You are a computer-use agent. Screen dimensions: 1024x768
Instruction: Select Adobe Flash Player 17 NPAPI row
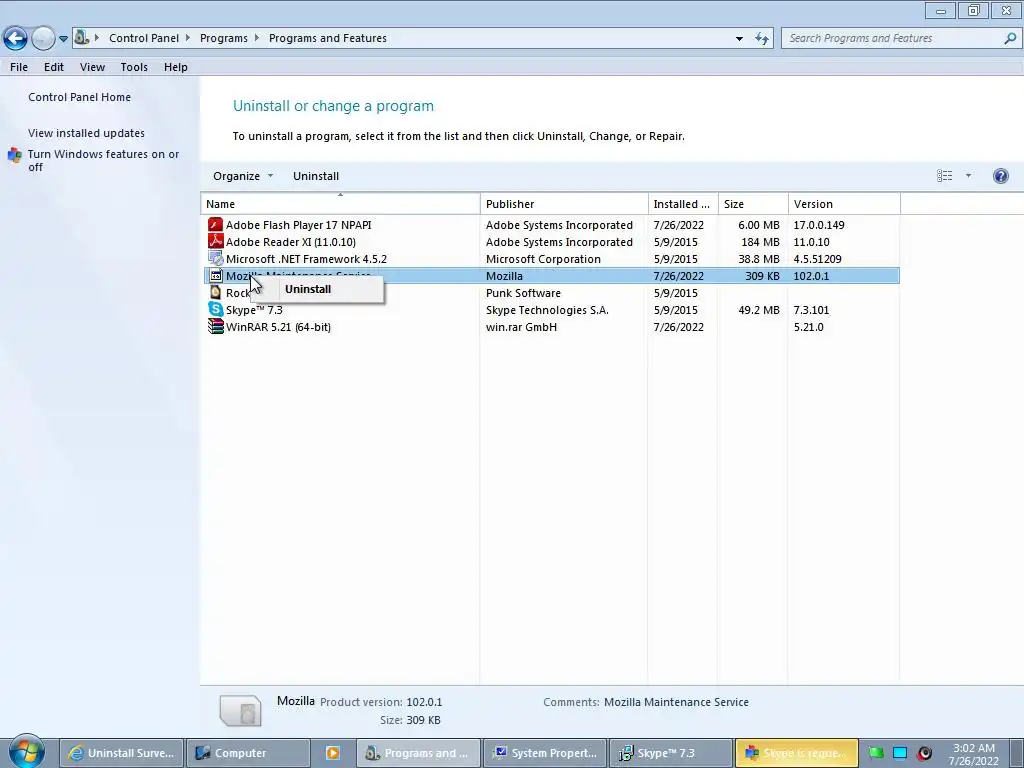click(552, 225)
